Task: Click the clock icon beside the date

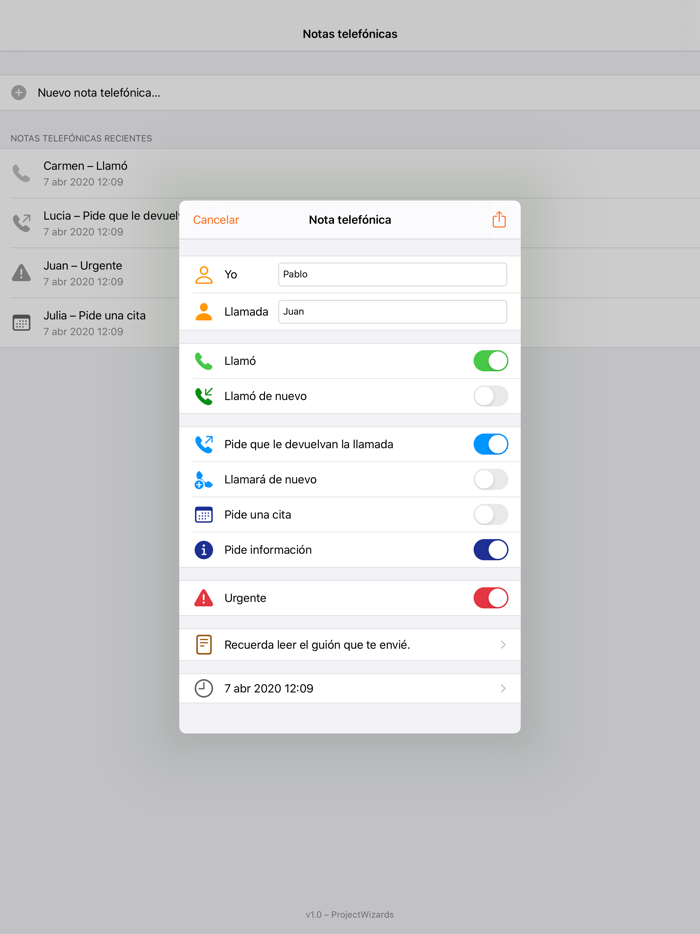Action: click(x=204, y=689)
